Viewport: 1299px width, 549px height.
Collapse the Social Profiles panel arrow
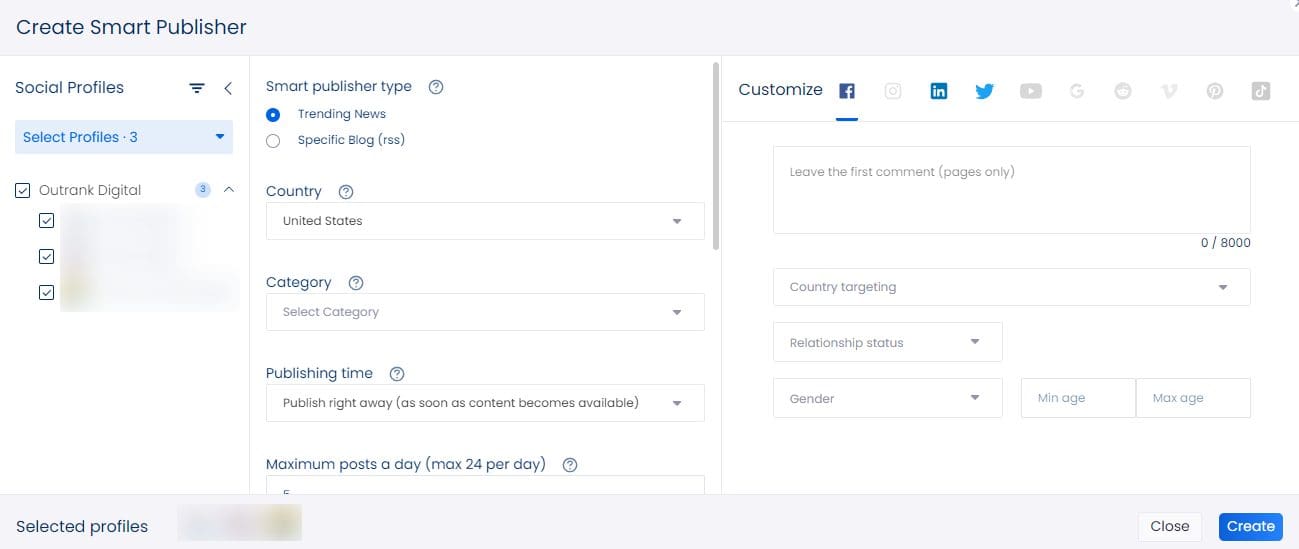(228, 88)
